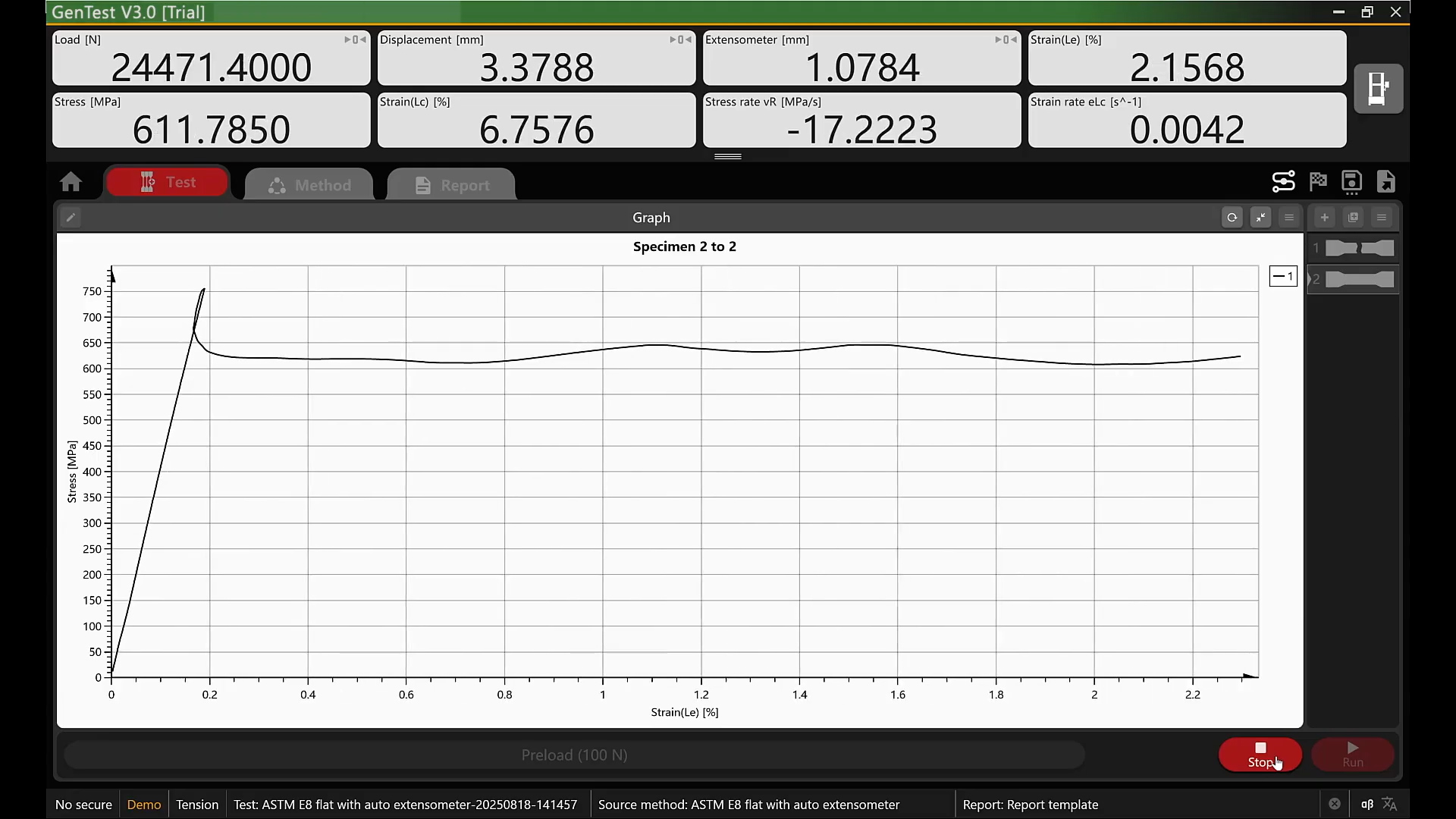Click the extensometer device icon on the right edge

point(1379,89)
